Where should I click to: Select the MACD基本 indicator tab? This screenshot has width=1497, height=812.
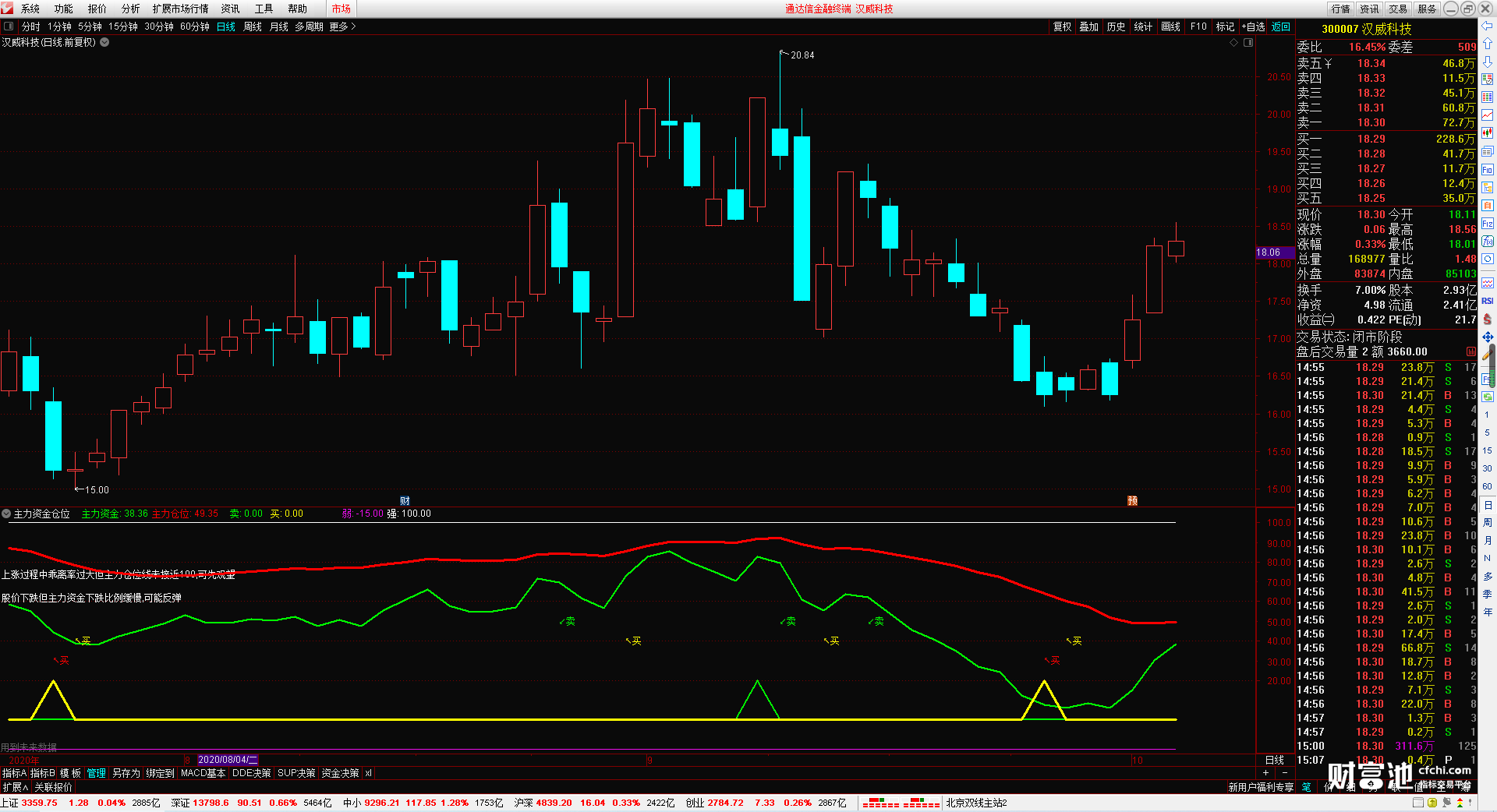(x=203, y=773)
